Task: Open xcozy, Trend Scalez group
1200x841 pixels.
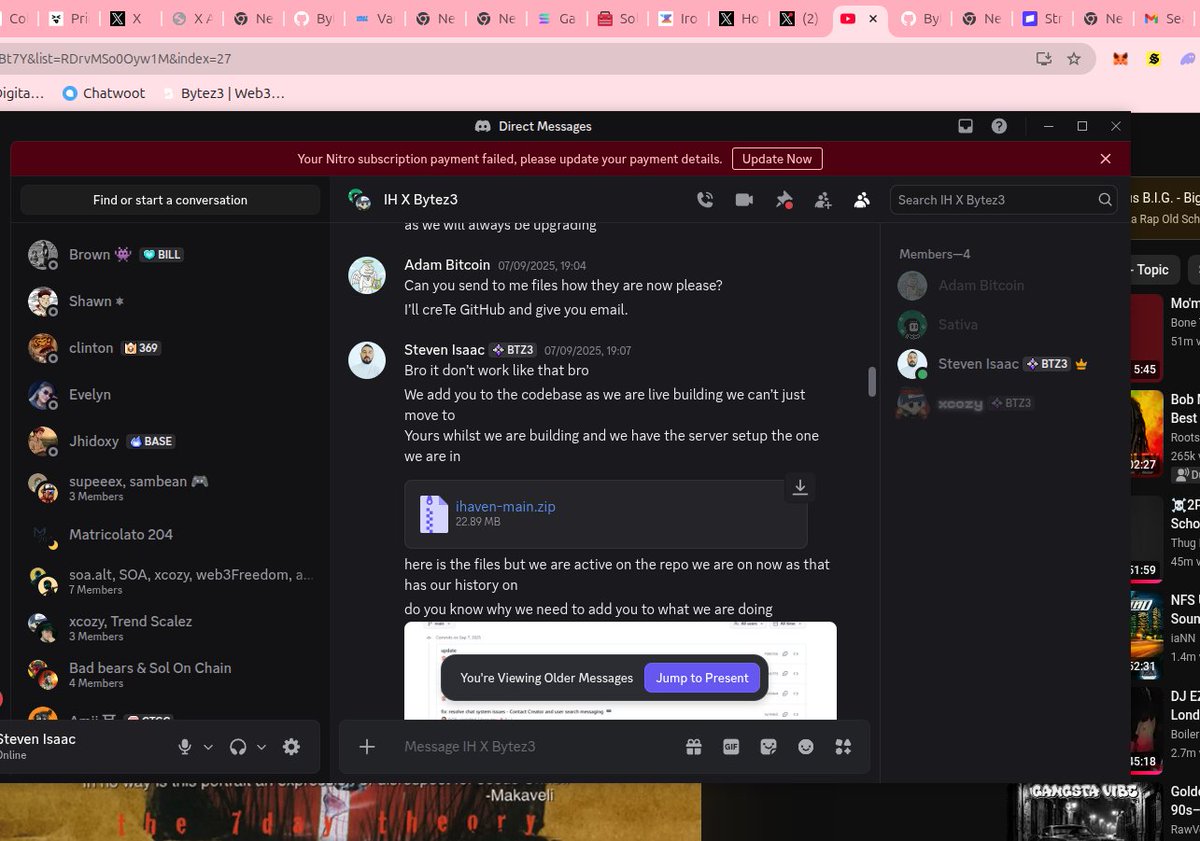Action: [170, 628]
